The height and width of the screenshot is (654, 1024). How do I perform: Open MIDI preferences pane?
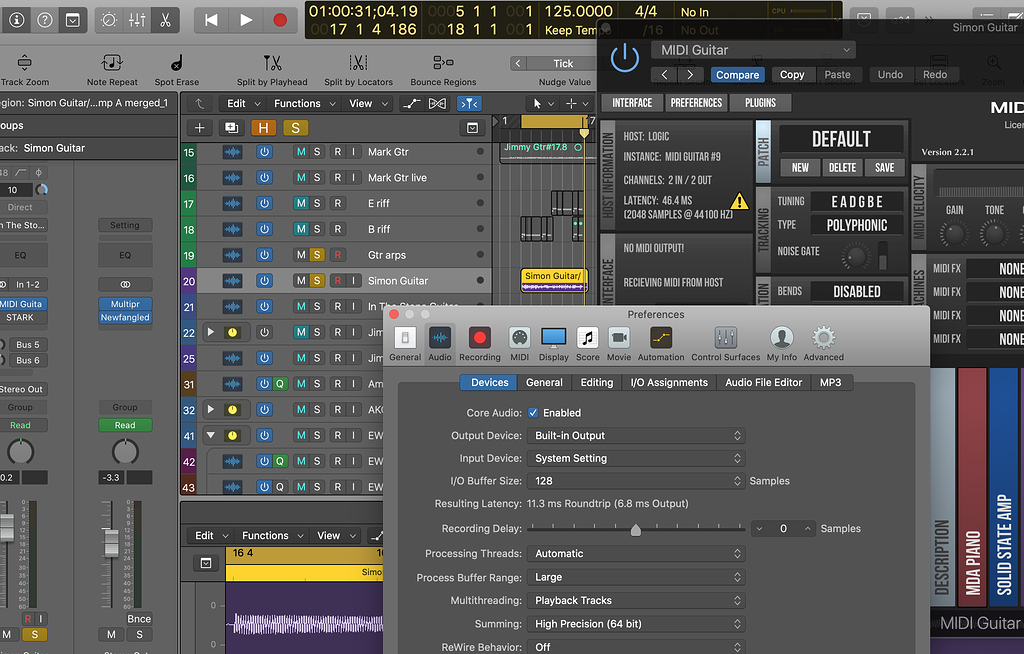point(519,340)
